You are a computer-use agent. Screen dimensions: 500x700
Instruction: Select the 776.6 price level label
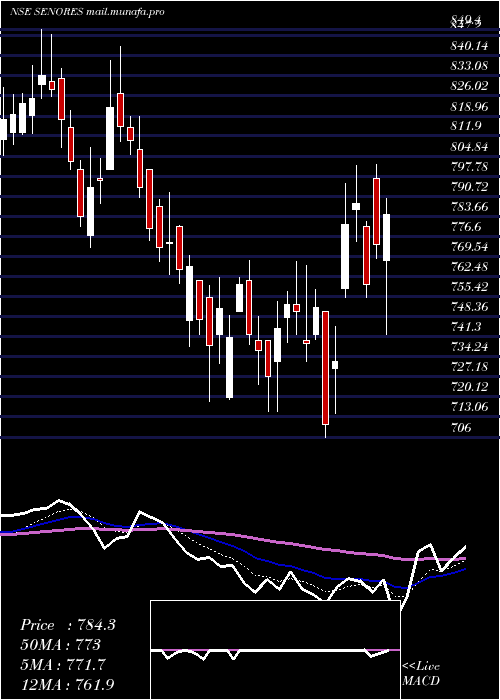tap(466, 227)
